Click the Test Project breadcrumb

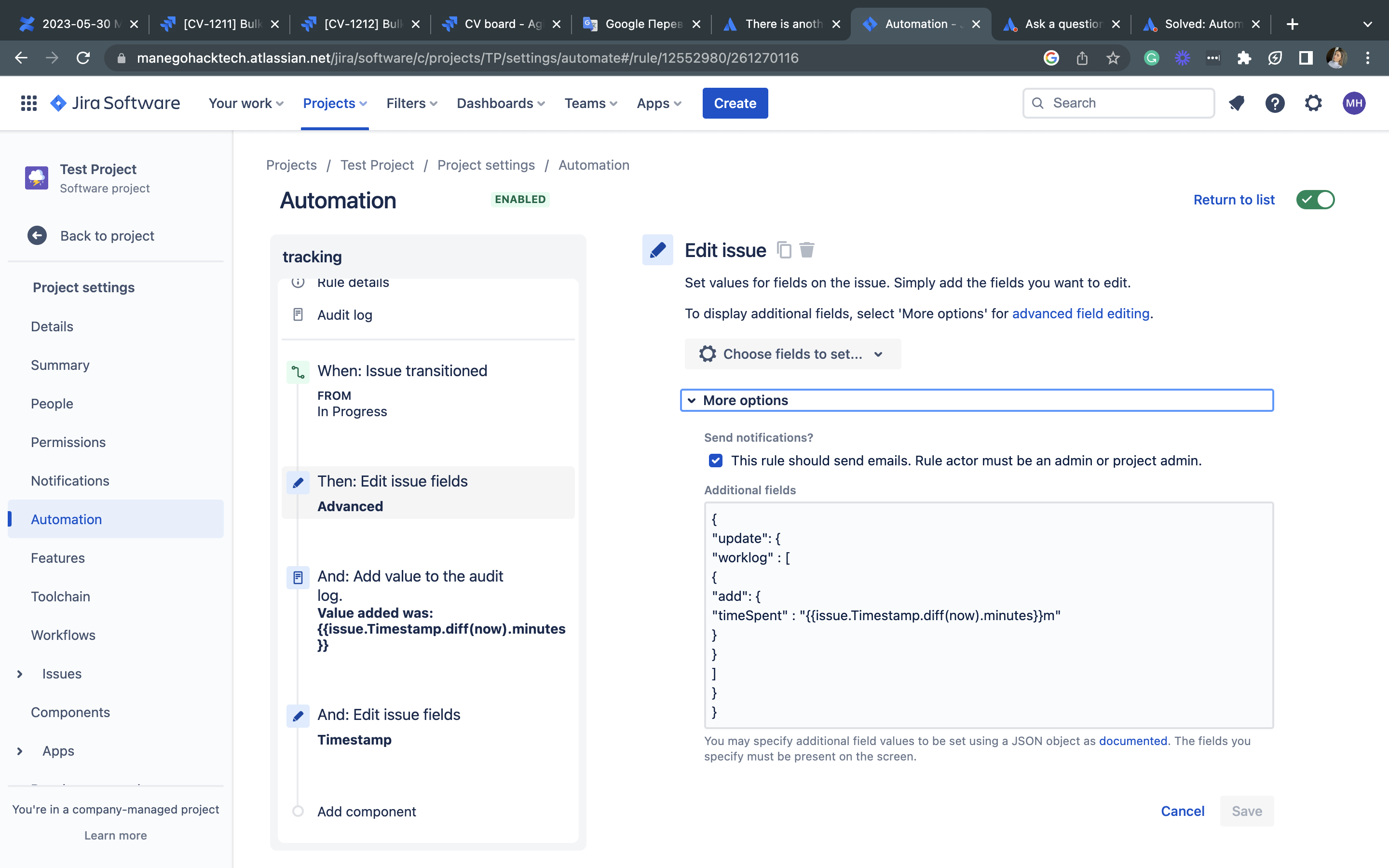[377, 165]
